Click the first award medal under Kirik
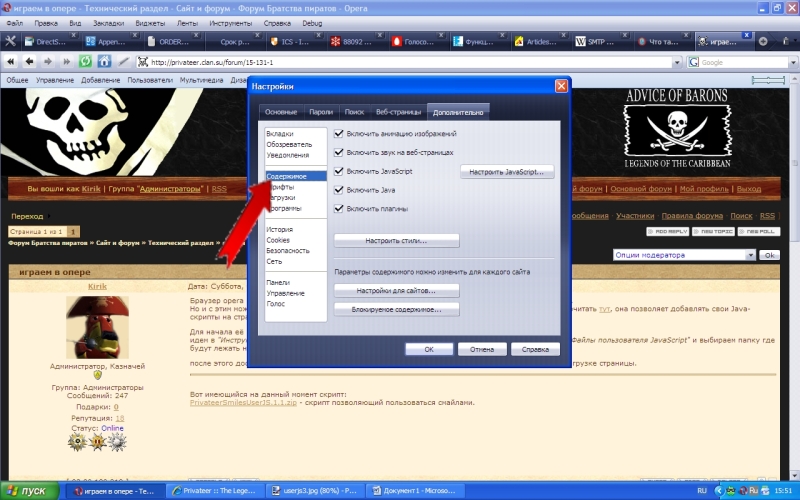 point(78,442)
